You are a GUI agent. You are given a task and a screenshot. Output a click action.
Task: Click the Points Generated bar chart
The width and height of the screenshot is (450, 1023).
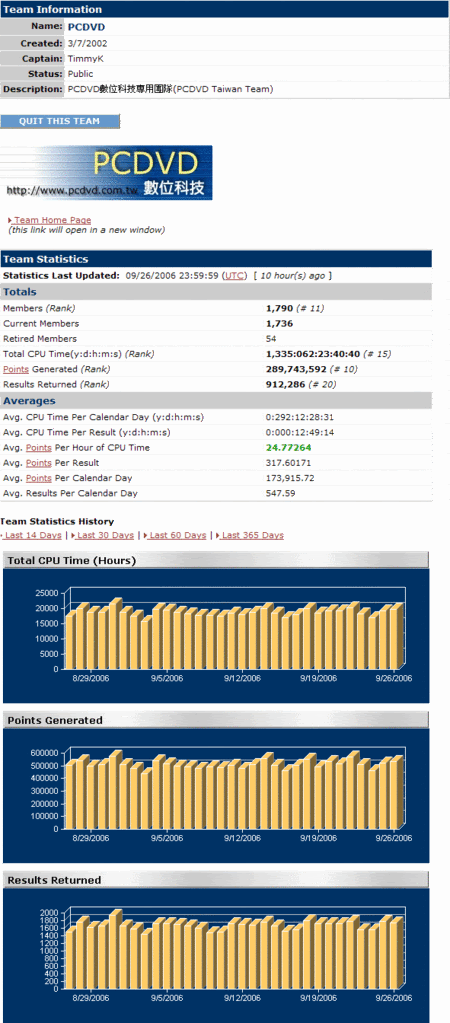tap(216, 795)
